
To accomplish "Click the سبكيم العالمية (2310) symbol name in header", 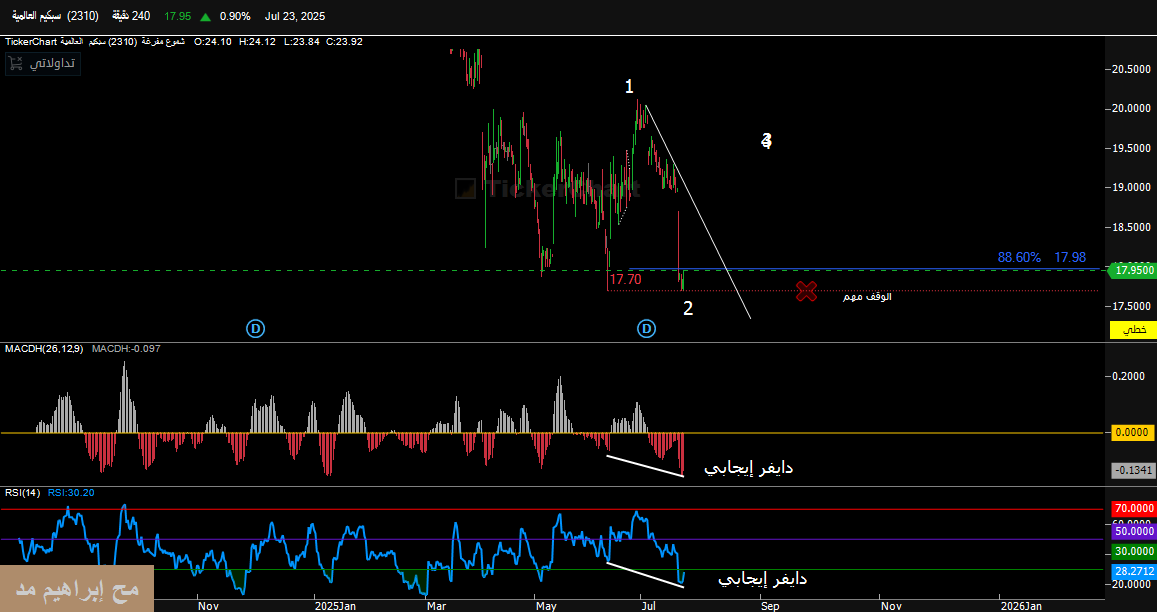I will point(55,16).
